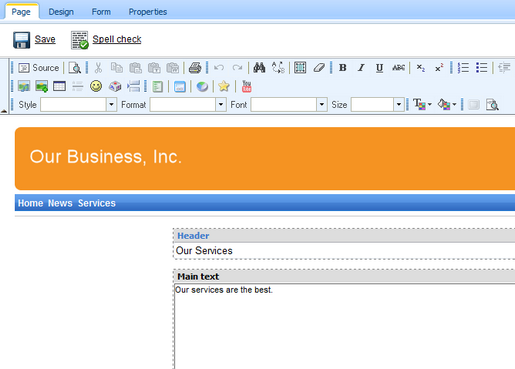The width and height of the screenshot is (515, 369).
Task: Run Spell check
Action: 106,40
